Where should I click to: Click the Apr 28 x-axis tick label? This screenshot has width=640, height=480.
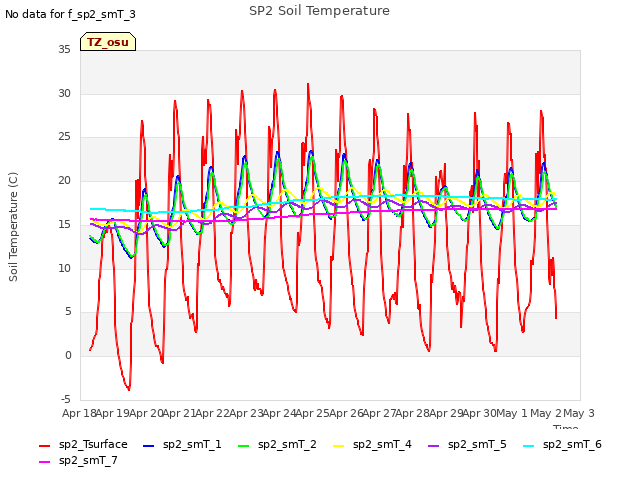coord(412,413)
